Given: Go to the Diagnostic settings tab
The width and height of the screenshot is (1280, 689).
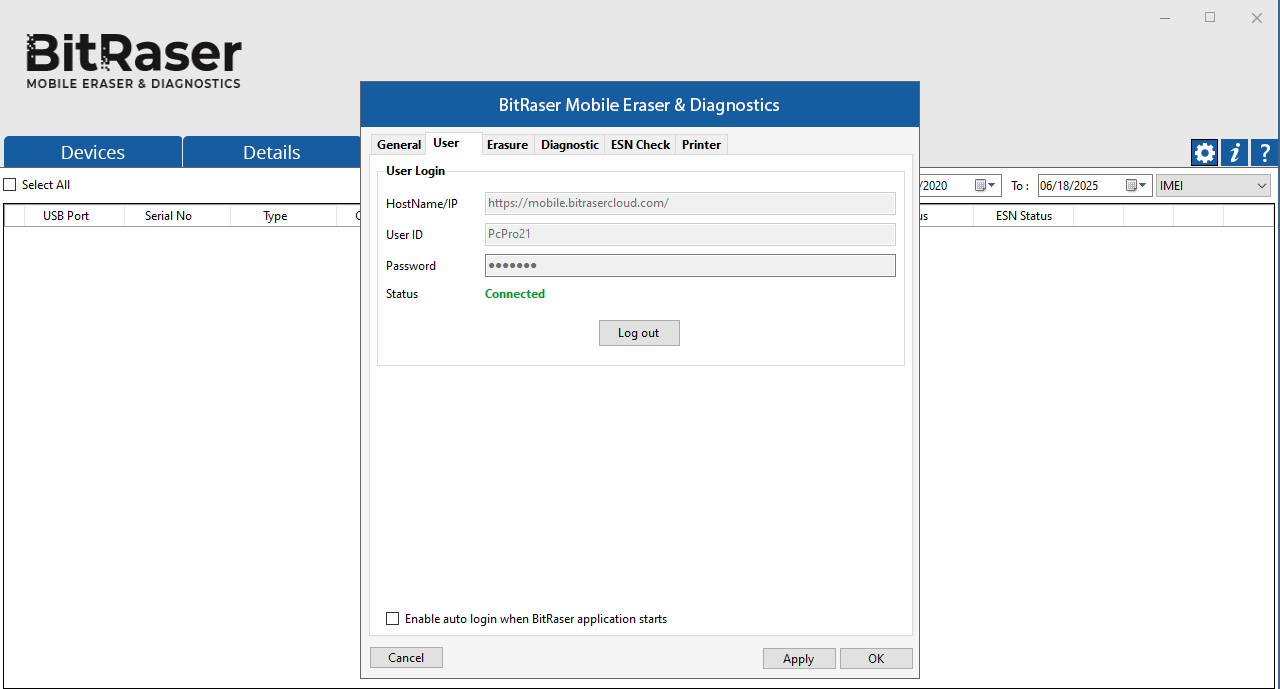Looking at the screenshot, I should click(x=570, y=145).
